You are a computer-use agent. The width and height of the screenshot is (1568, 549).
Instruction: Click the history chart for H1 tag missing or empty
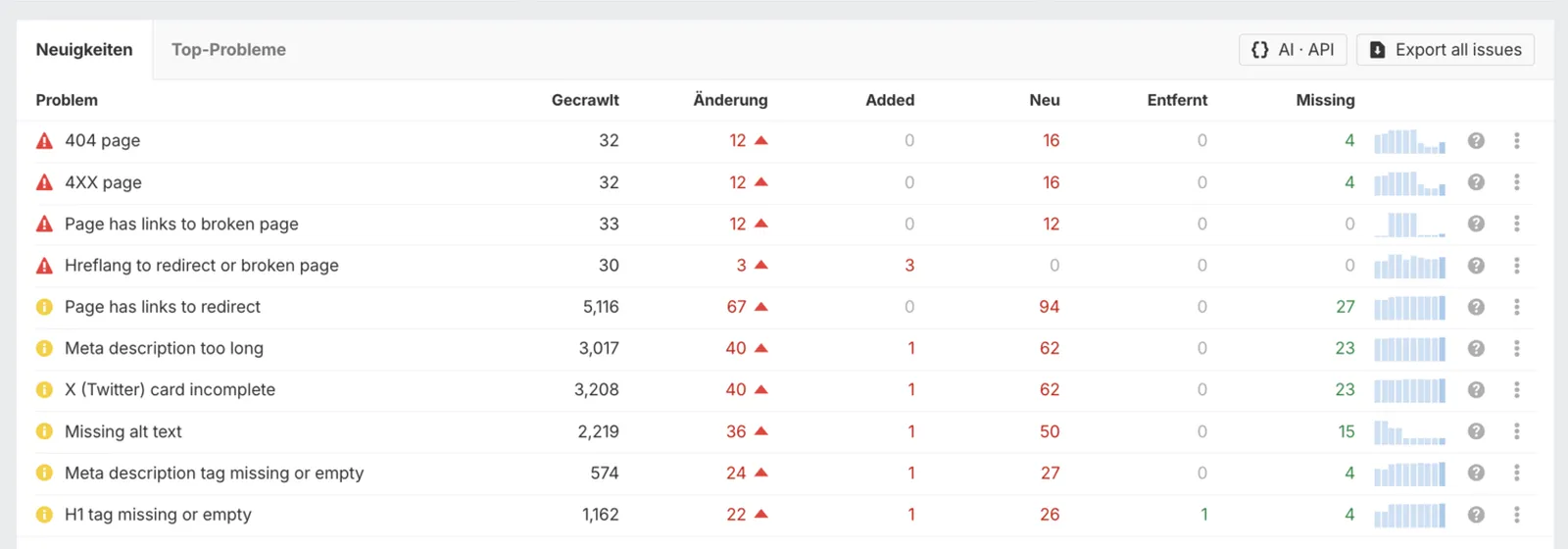[x=1409, y=515]
